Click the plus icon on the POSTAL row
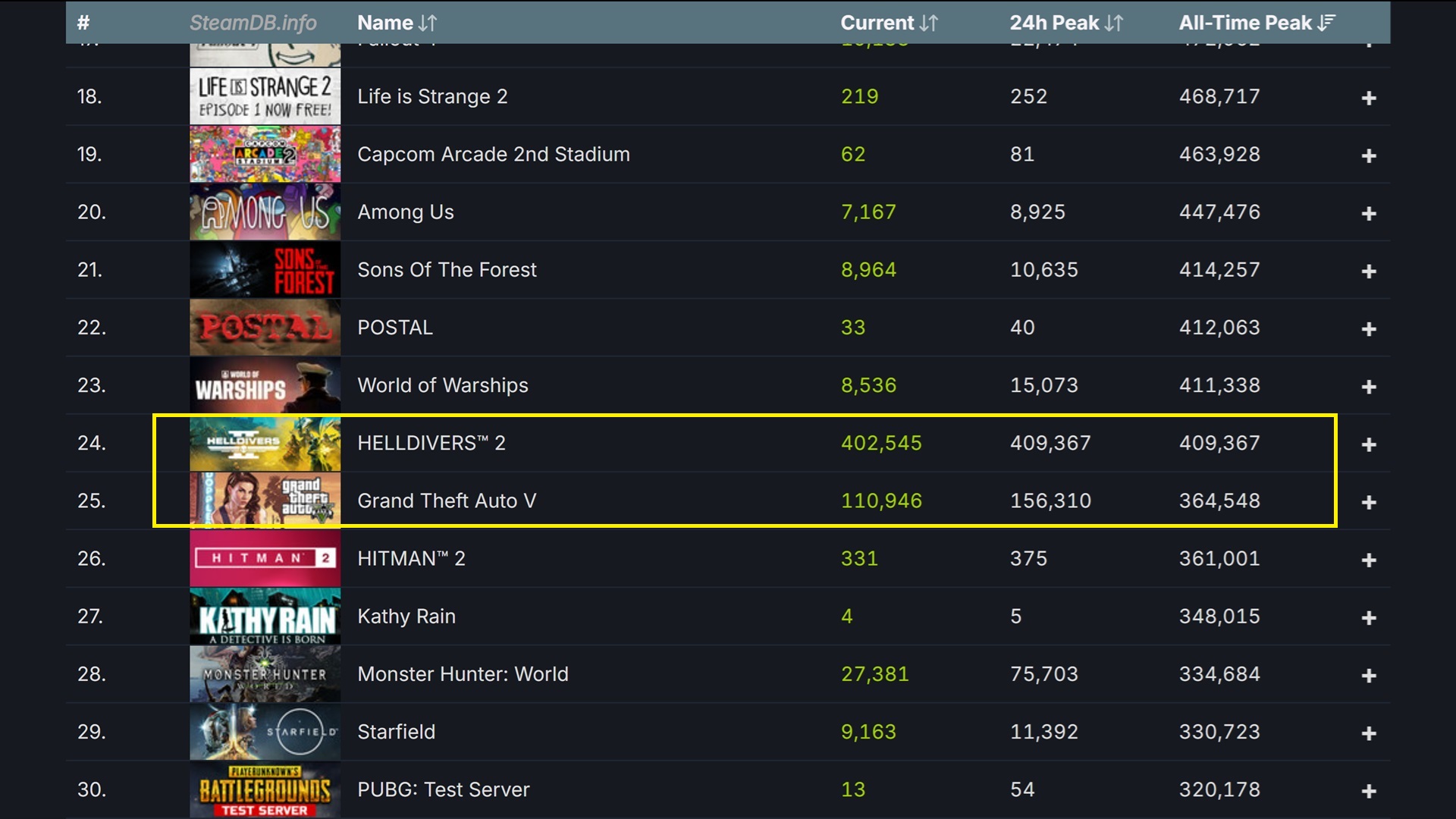The width and height of the screenshot is (1456, 819). [1369, 328]
